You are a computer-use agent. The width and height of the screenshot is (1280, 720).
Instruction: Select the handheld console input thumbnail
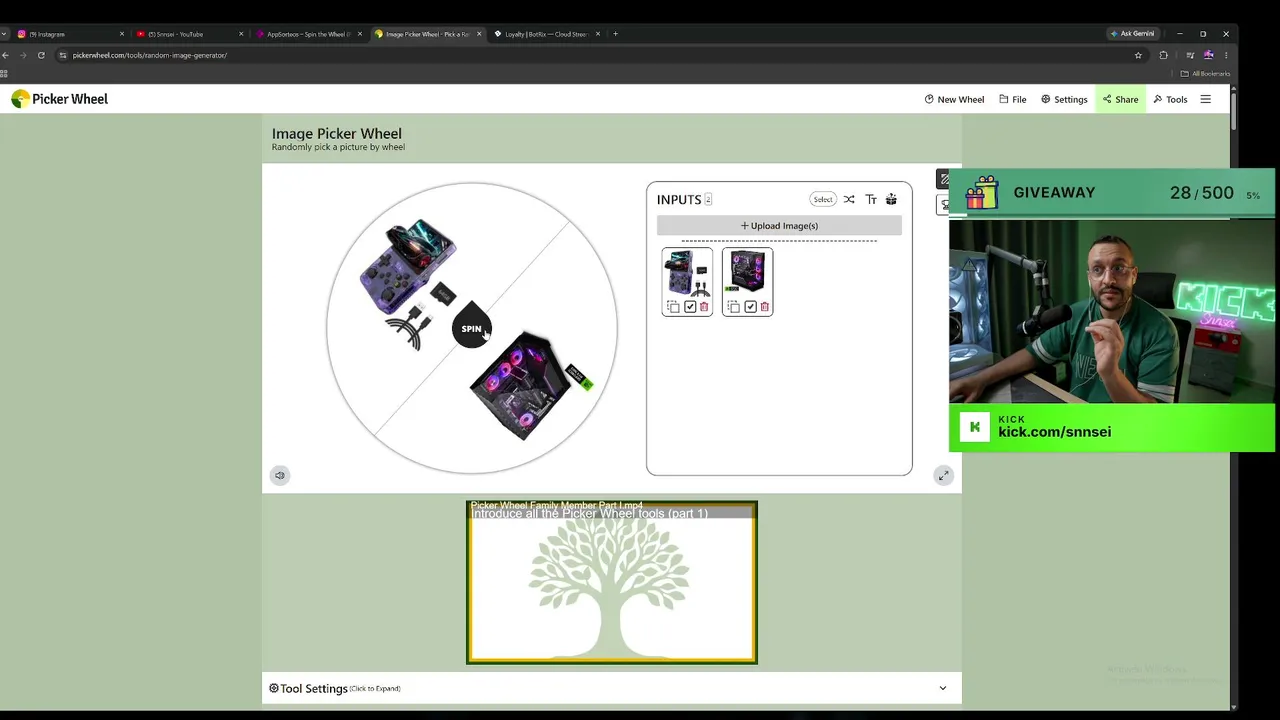[687, 274]
